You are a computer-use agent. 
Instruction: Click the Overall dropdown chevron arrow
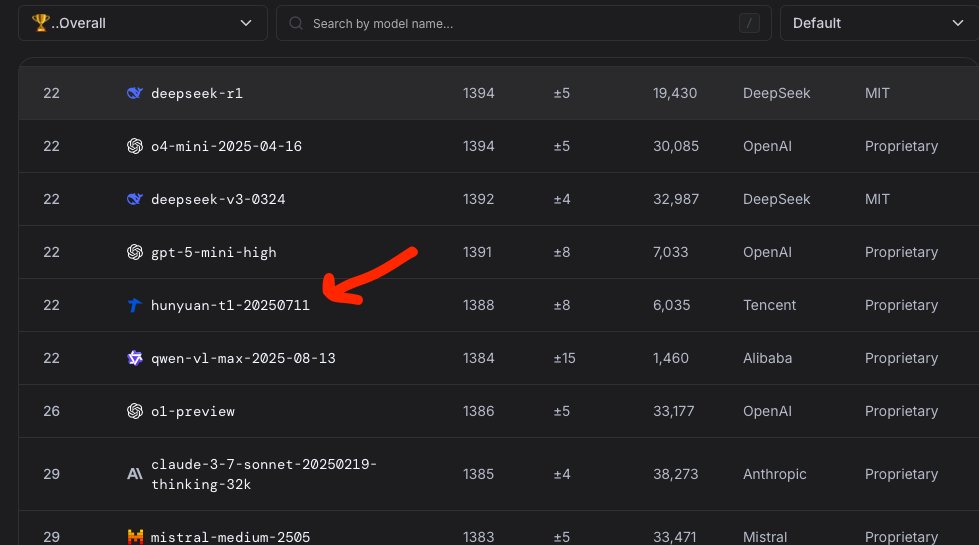coord(247,23)
